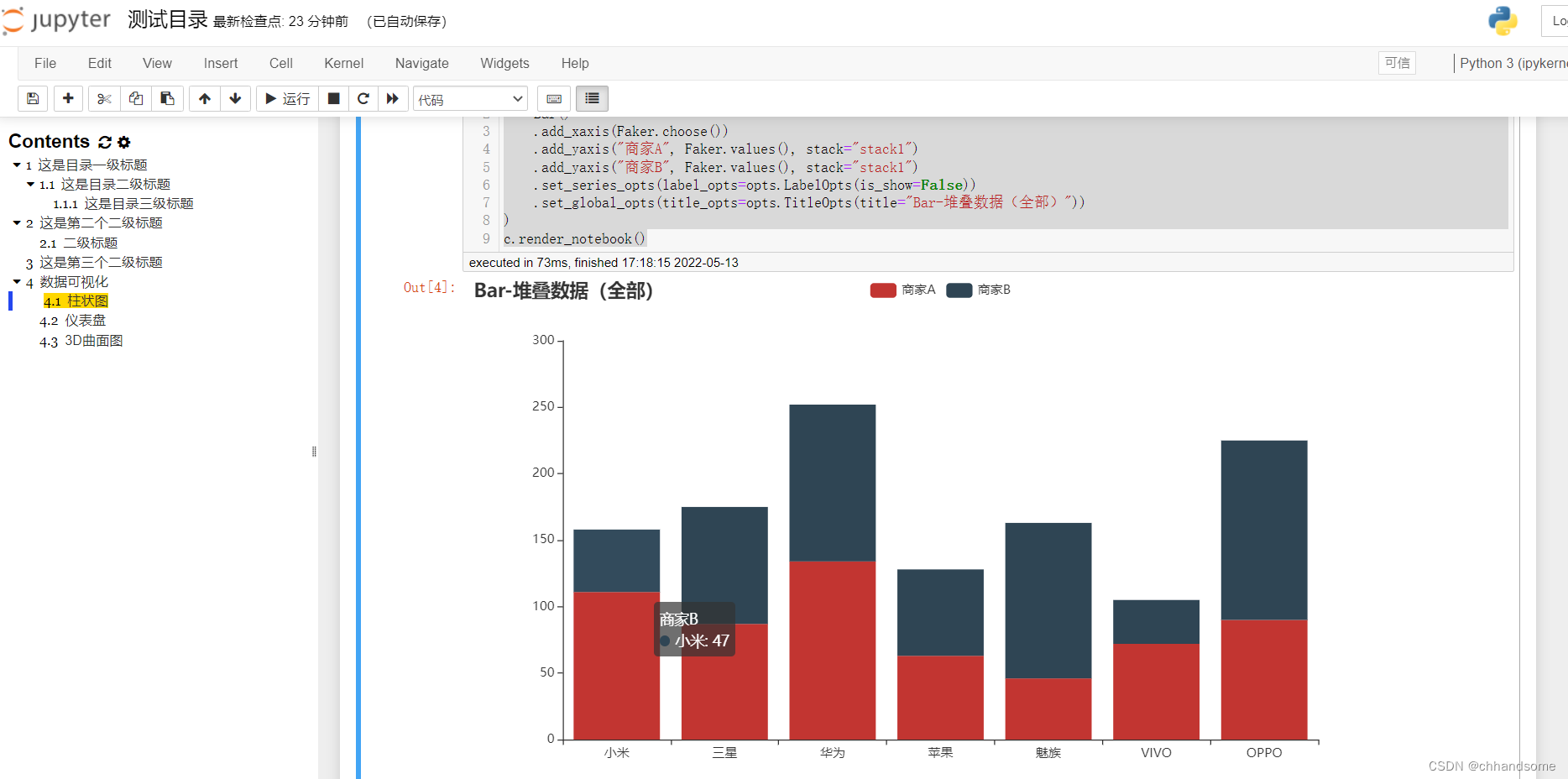Toggle the table of contents icon
This screenshot has width=1568, height=779.
[x=592, y=99]
